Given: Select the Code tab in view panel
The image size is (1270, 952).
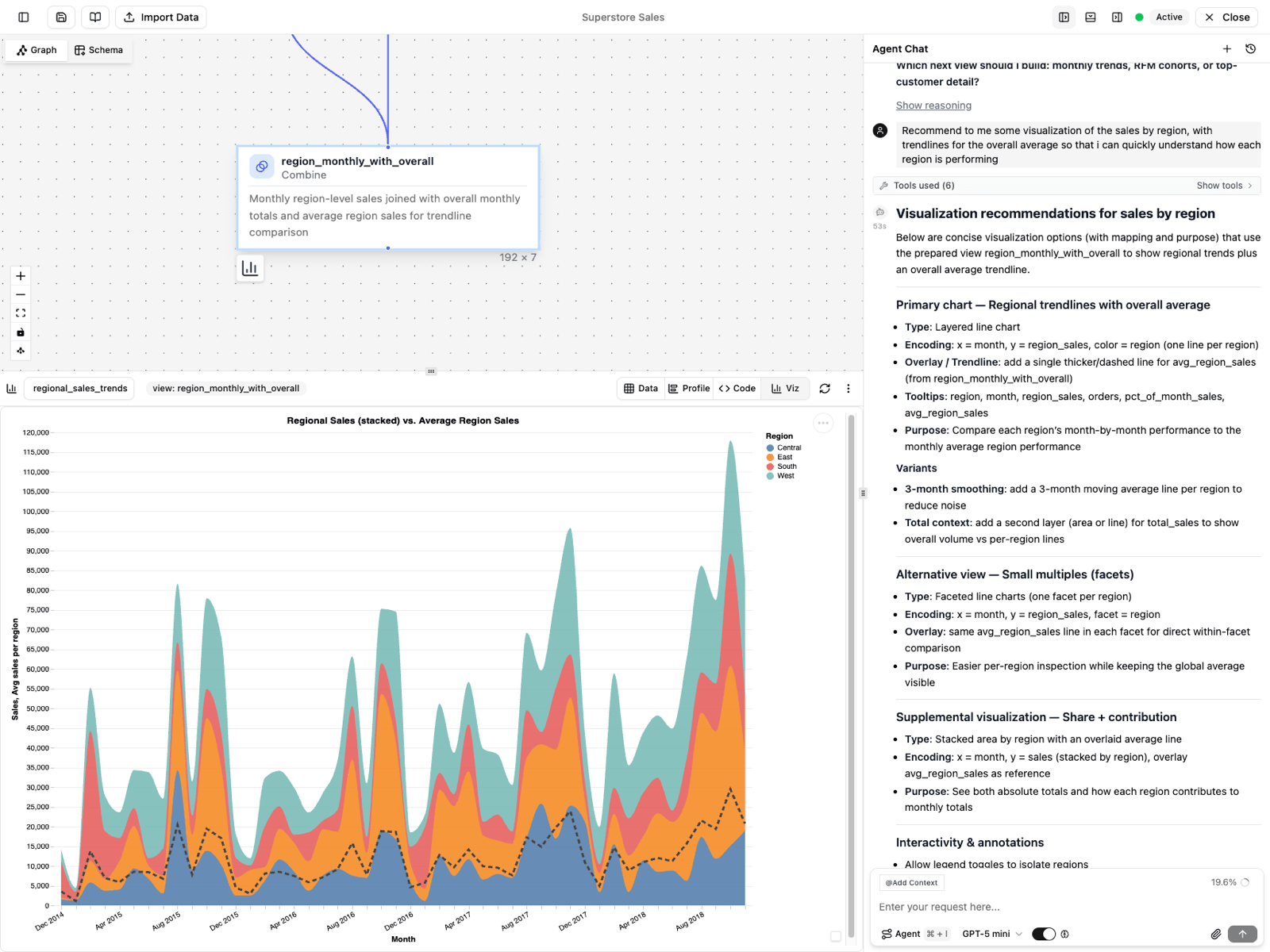Looking at the screenshot, I should (x=737, y=389).
